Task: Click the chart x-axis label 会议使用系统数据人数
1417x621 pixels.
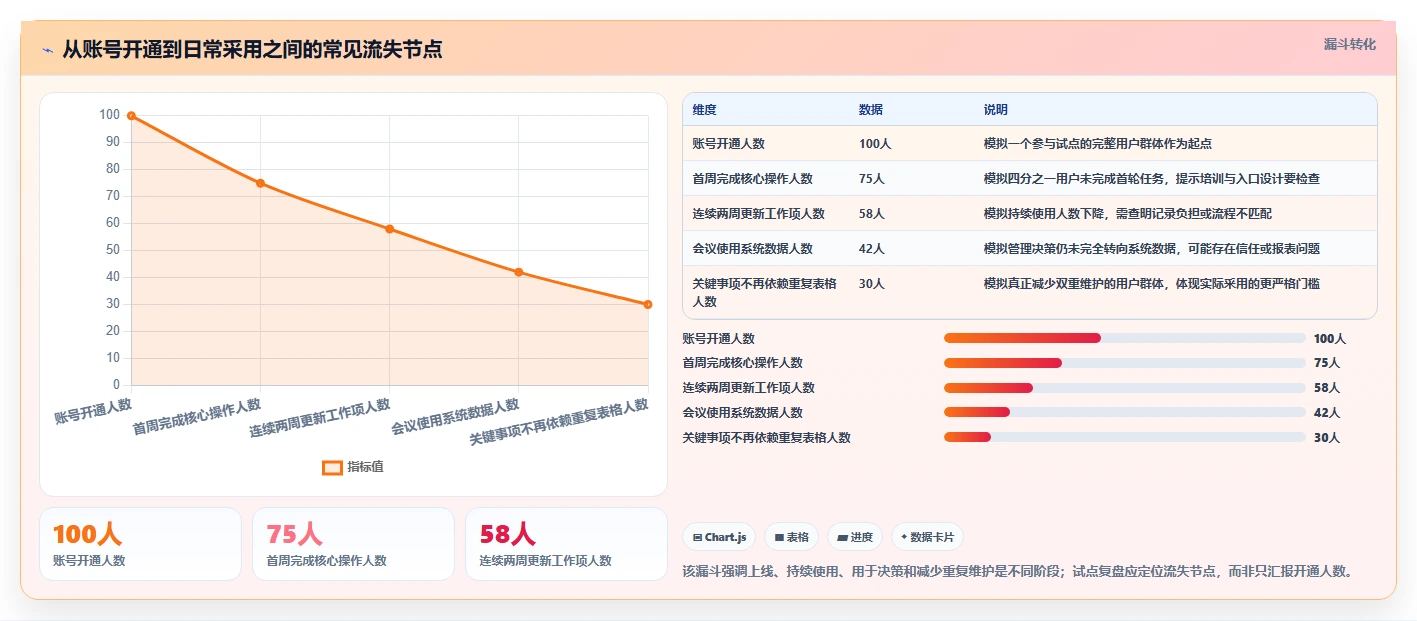Action: [x=455, y=417]
